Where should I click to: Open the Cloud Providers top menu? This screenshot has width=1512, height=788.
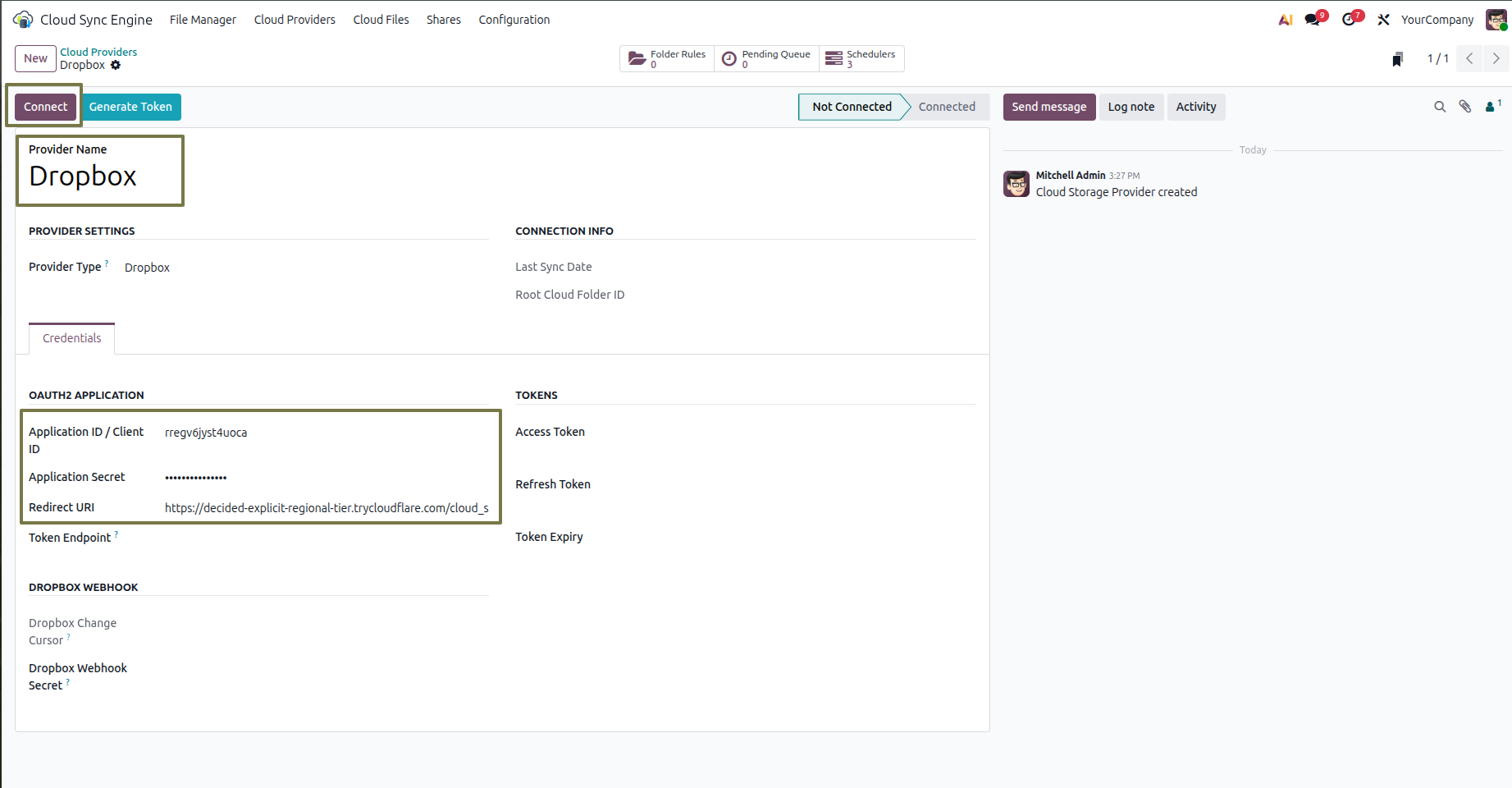pyautogui.click(x=295, y=20)
